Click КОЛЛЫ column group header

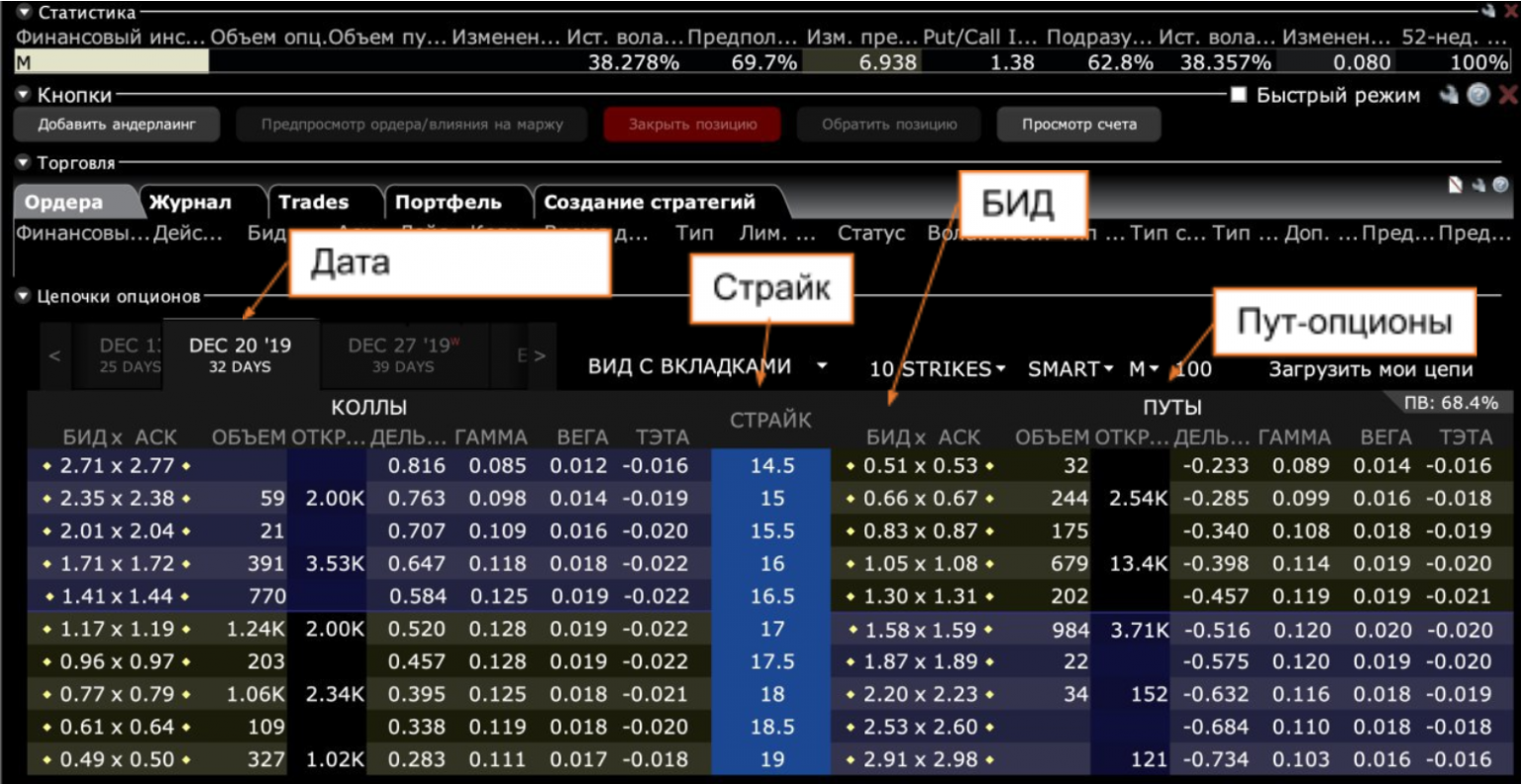369,407
